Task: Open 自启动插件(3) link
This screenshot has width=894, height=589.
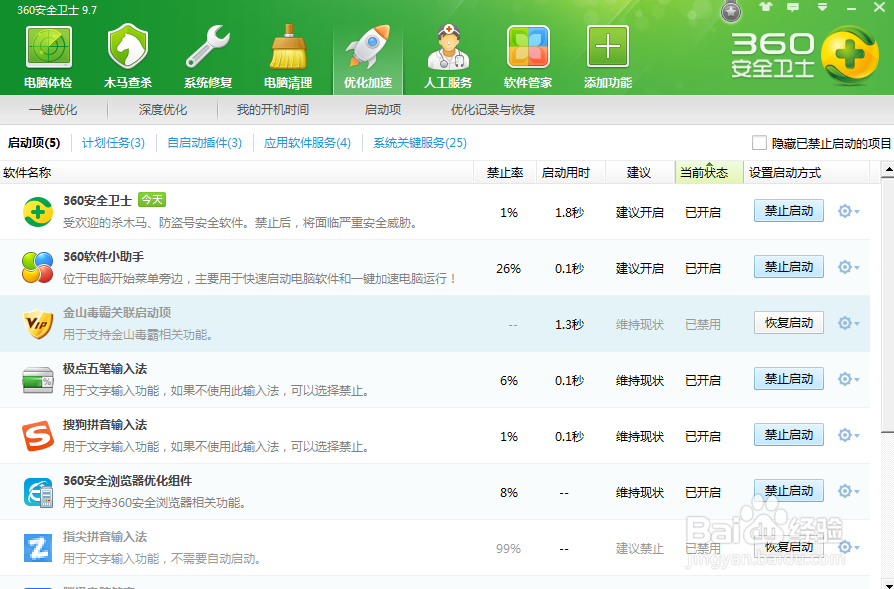Action: pyautogui.click(x=205, y=143)
